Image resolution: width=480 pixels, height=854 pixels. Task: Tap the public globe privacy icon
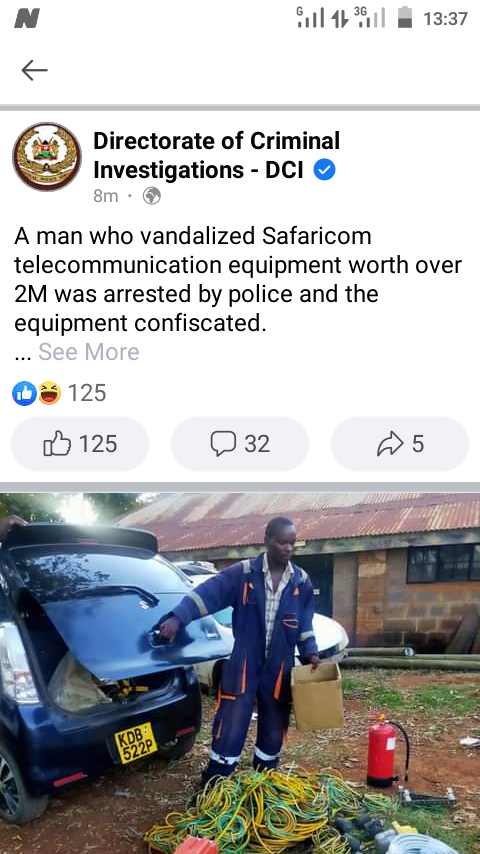click(151, 196)
